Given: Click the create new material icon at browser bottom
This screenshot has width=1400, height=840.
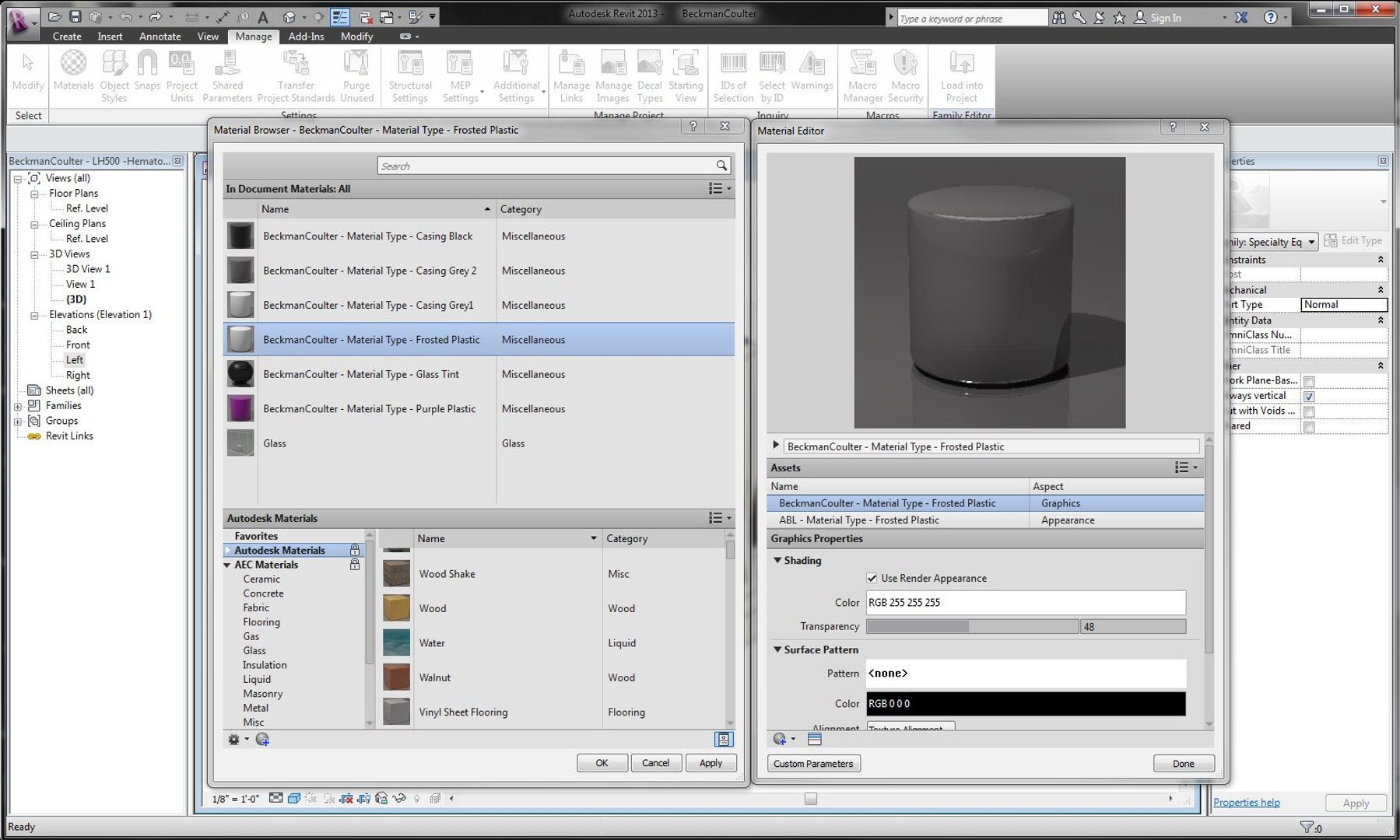Looking at the screenshot, I should click(x=262, y=740).
